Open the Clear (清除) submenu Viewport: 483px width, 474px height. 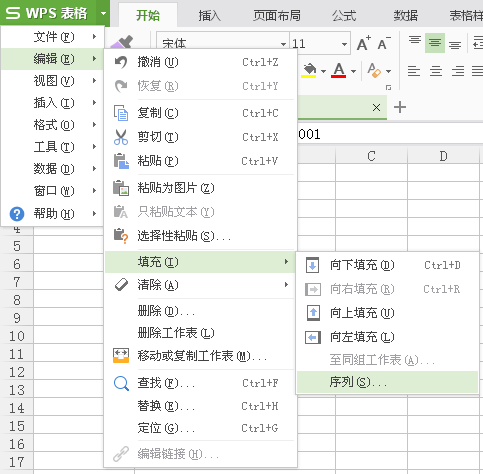tap(200, 285)
